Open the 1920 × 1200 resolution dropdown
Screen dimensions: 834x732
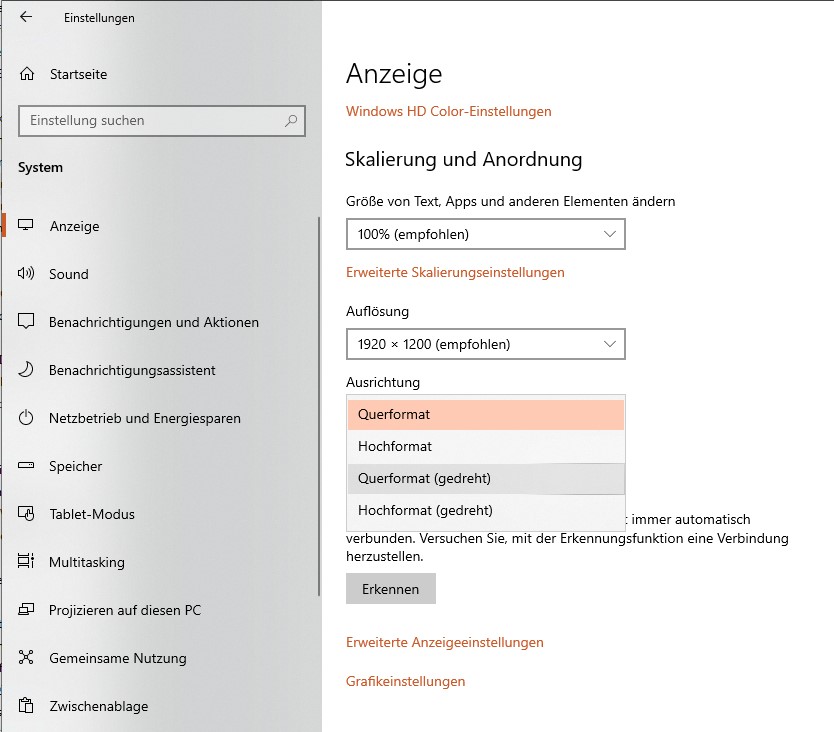[x=486, y=344]
